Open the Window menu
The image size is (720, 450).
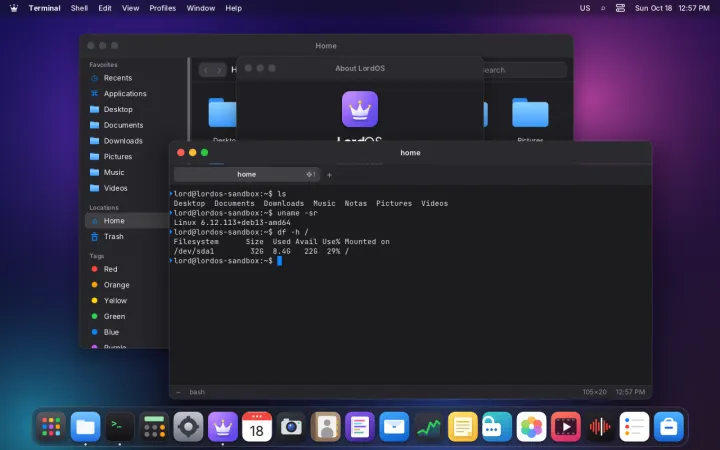coord(201,8)
